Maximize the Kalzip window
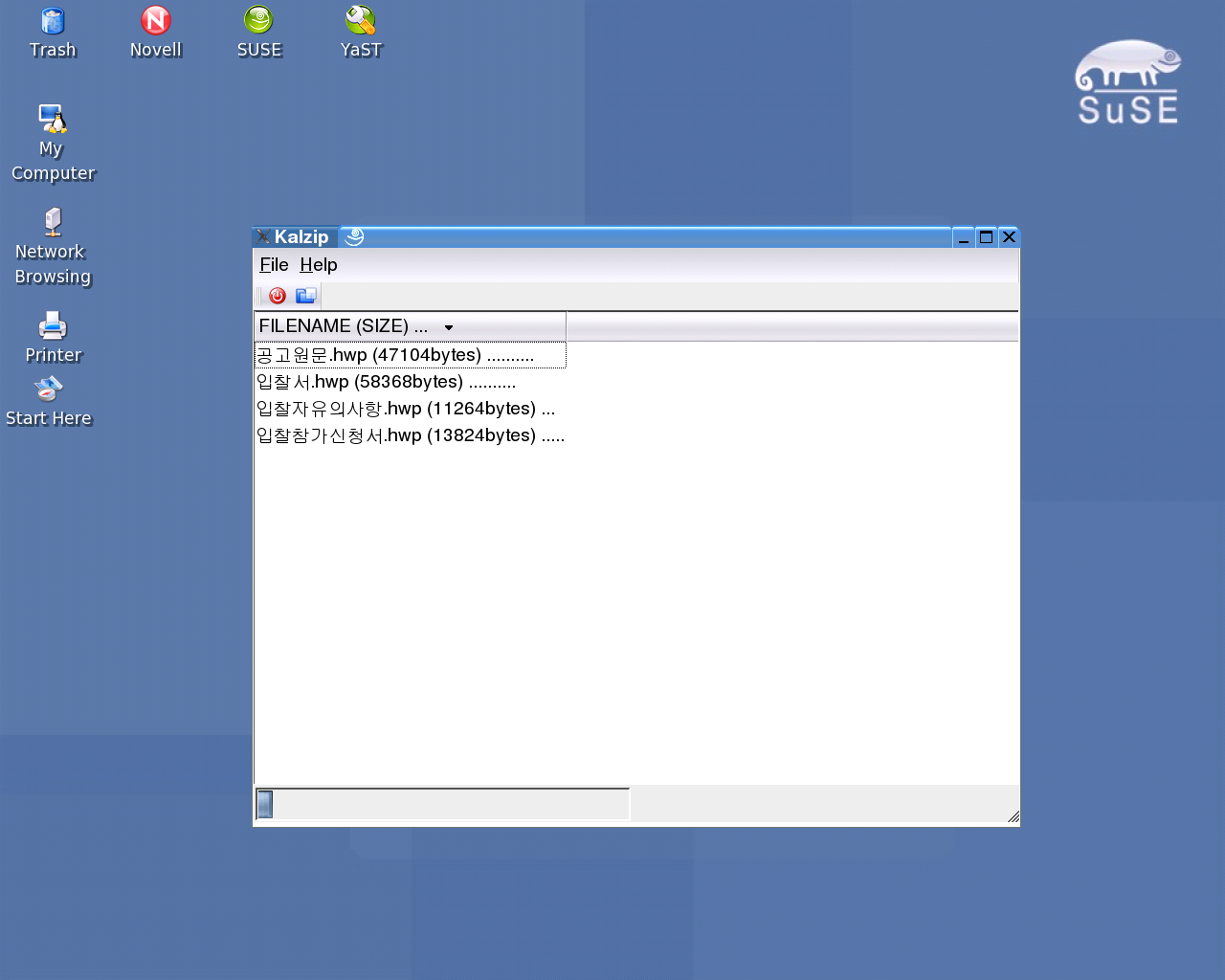1225x980 pixels. pyautogui.click(x=986, y=237)
